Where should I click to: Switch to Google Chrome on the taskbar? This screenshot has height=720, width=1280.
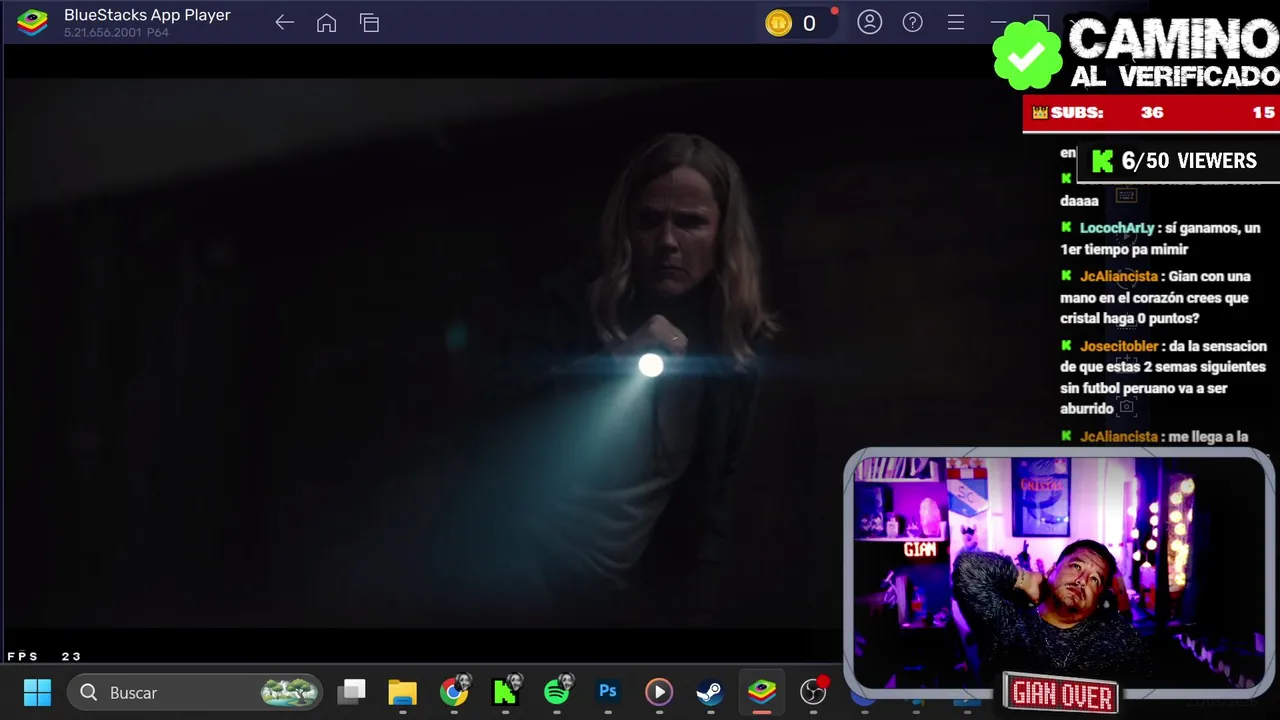pyautogui.click(x=454, y=692)
